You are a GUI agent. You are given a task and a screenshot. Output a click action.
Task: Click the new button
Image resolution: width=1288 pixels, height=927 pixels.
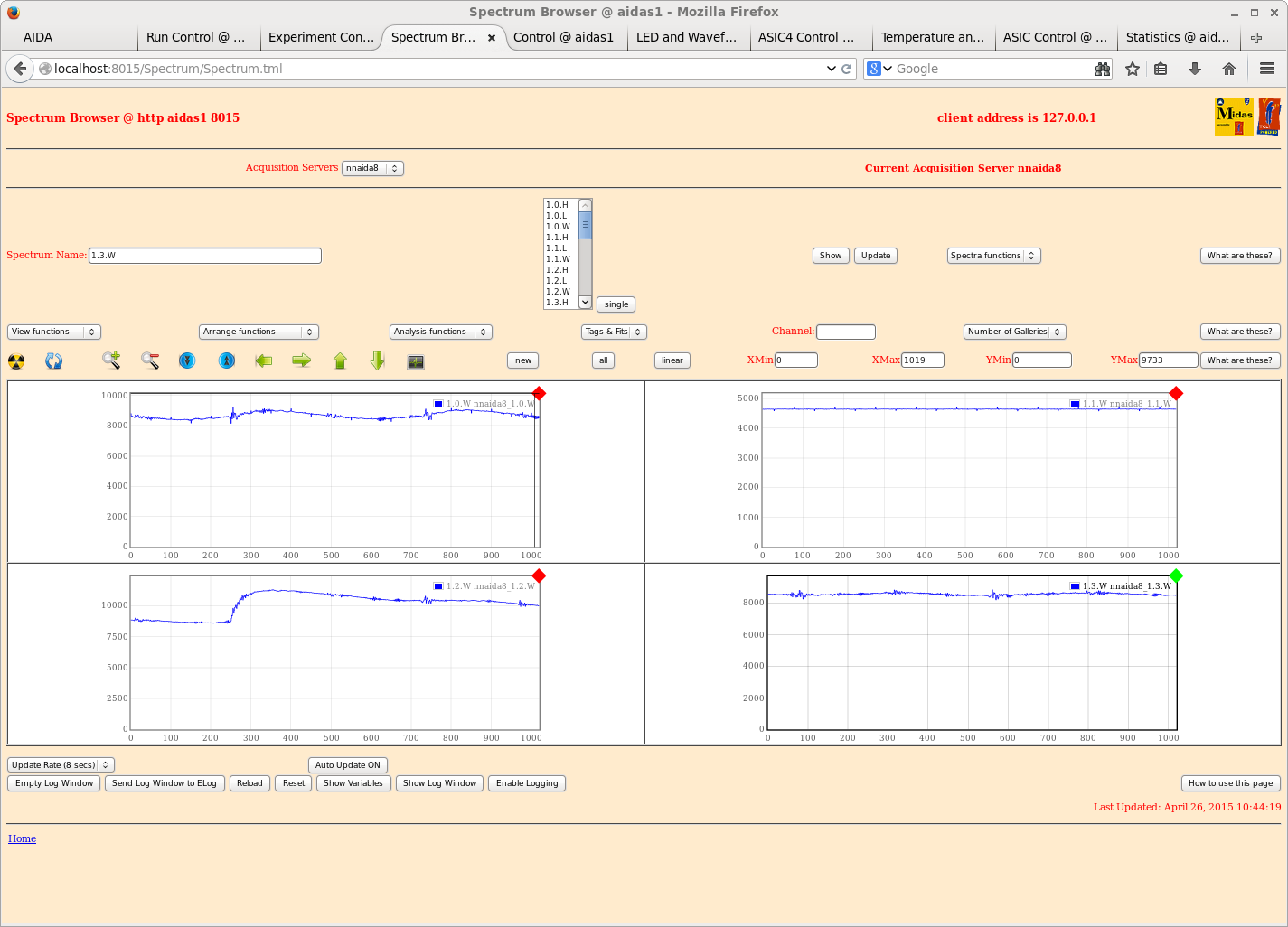523,360
